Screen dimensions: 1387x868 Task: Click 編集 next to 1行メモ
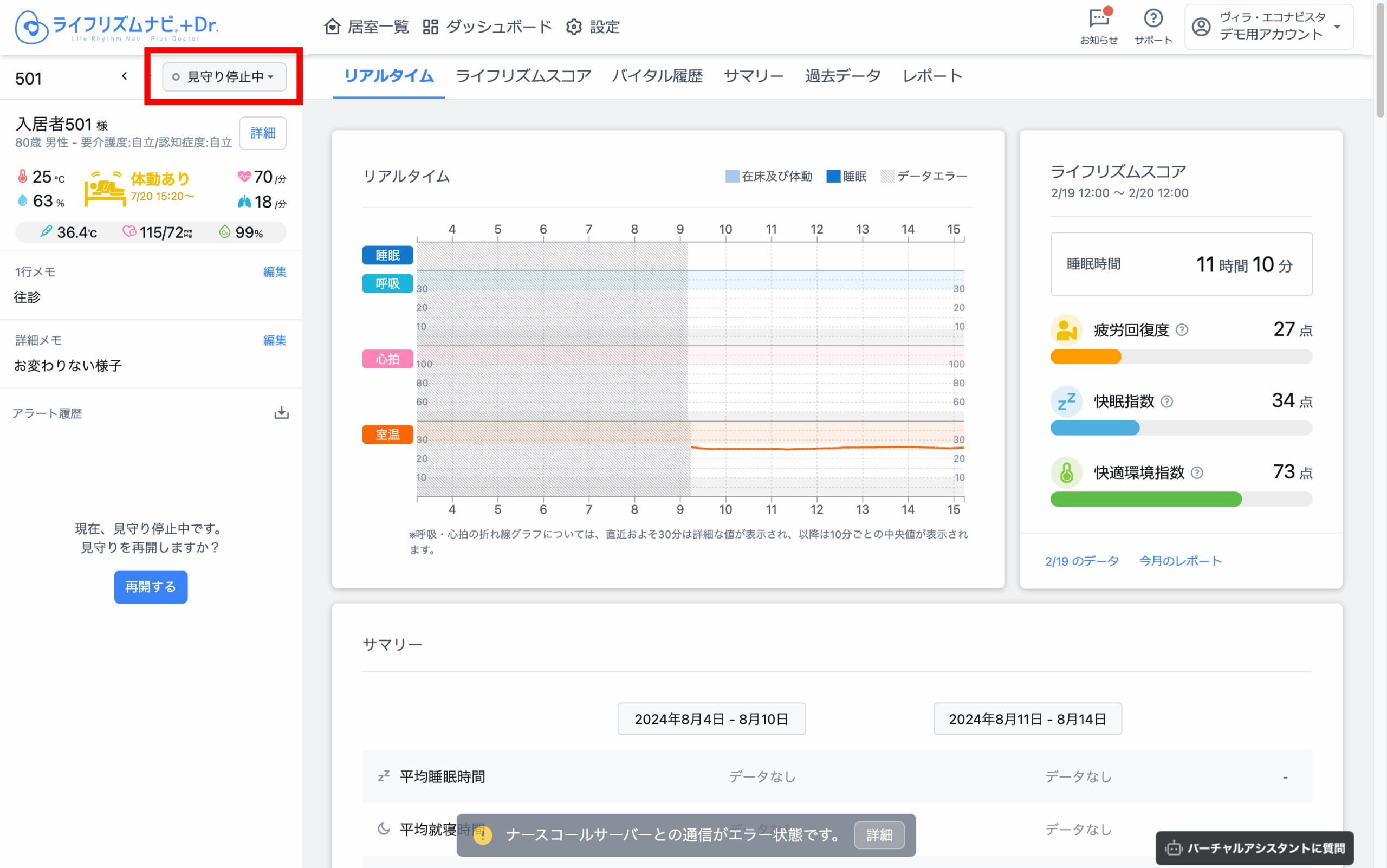pos(274,271)
